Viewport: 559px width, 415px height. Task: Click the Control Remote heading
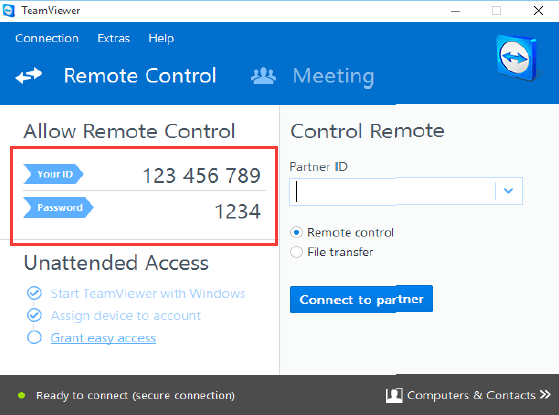[x=368, y=131]
